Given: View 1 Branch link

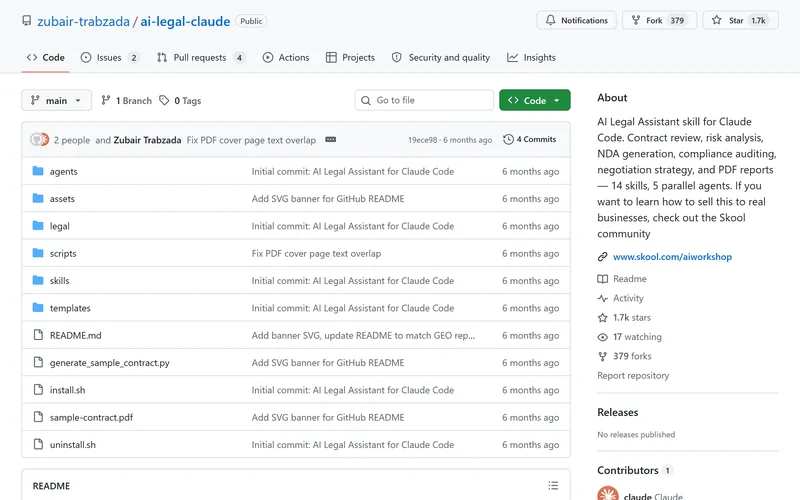Looking at the screenshot, I should click(127, 101).
